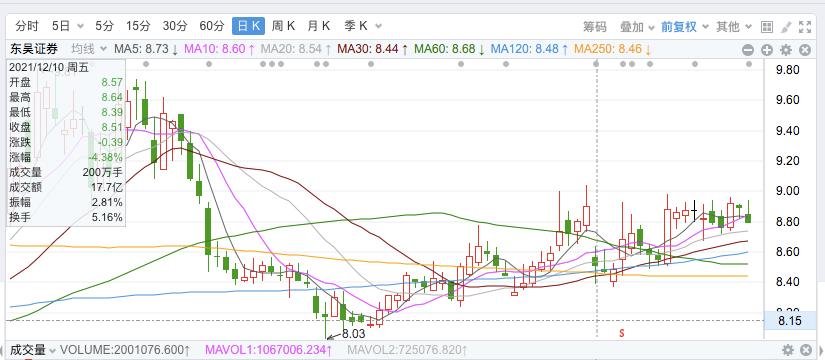Click the 涨幅 -4.38% row
825x360 pixels.
pyautogui.click(x=66, y=157)
